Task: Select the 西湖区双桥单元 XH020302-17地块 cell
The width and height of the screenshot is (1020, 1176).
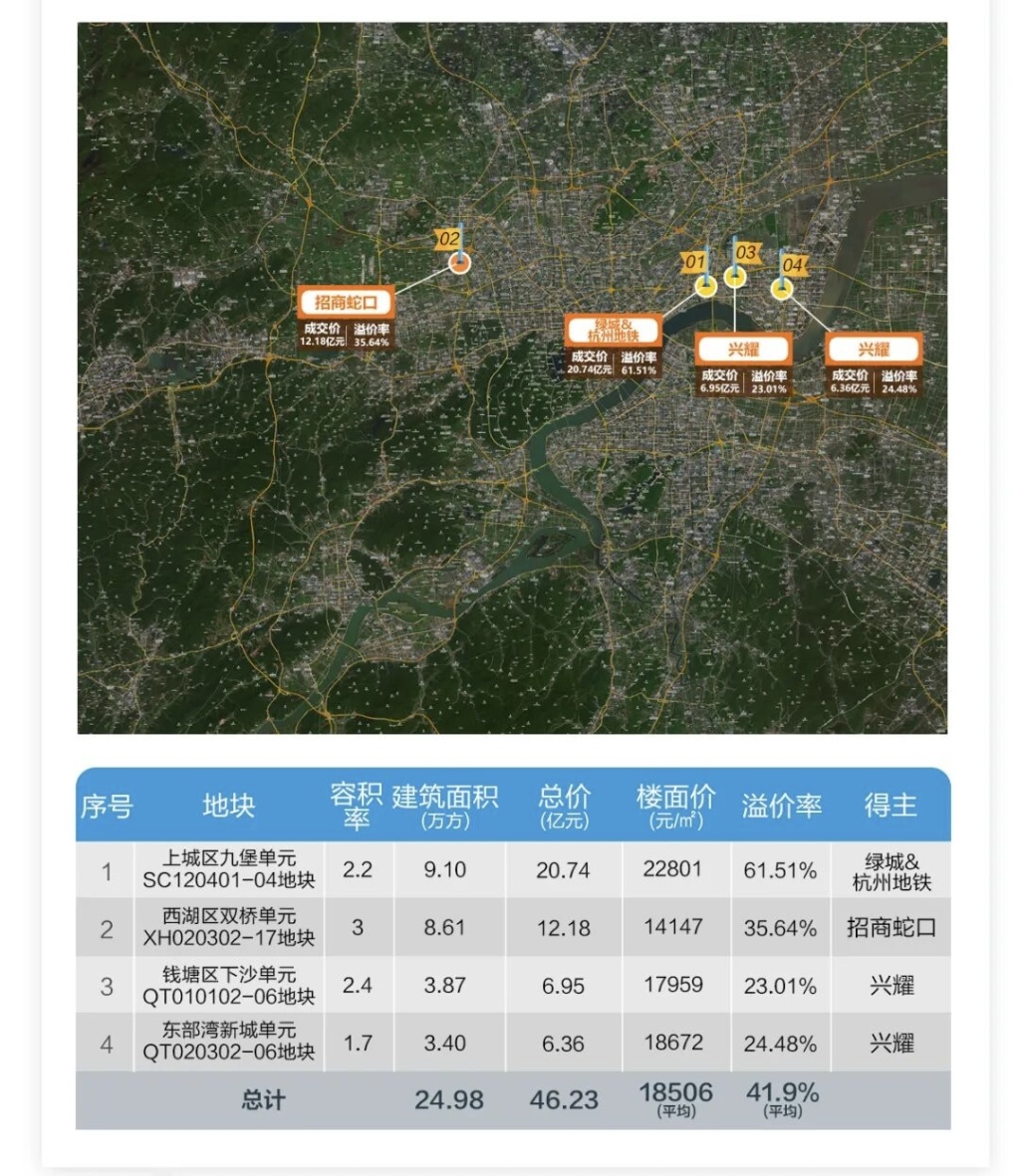Action: [x=229, y=927]
